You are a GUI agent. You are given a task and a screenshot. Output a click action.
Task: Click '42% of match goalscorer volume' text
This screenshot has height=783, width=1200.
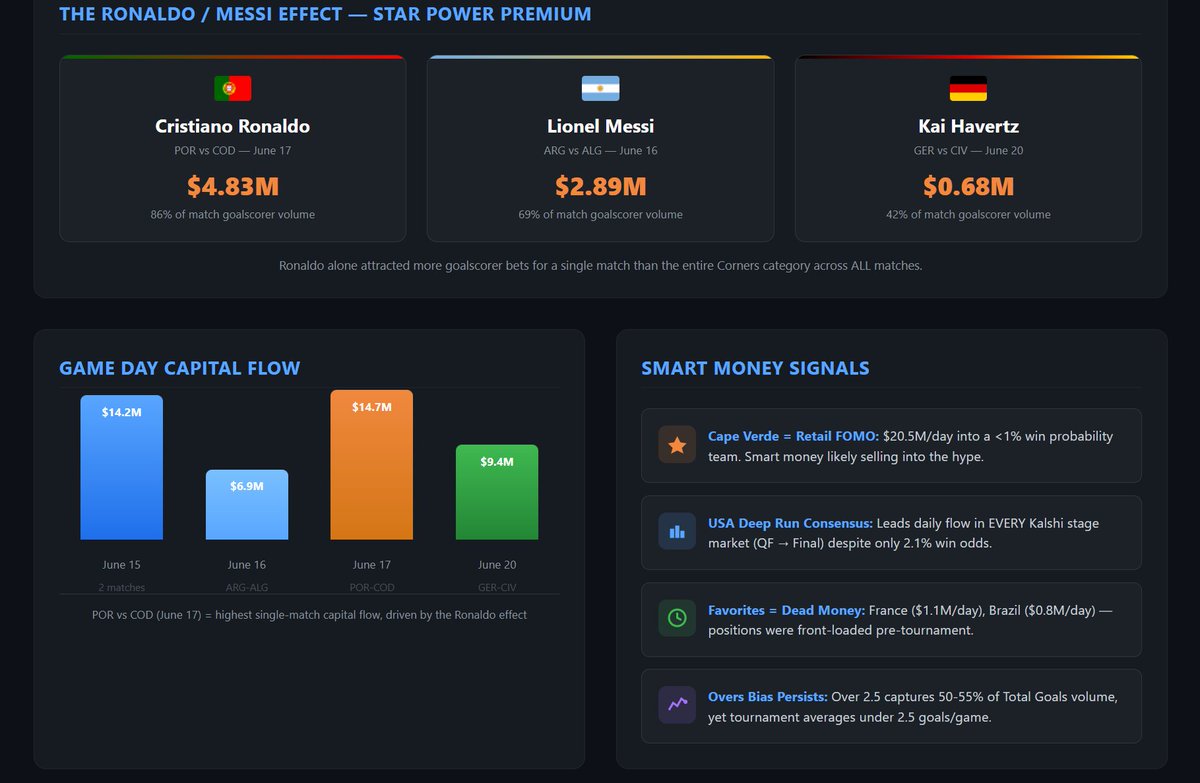(968, 214)
